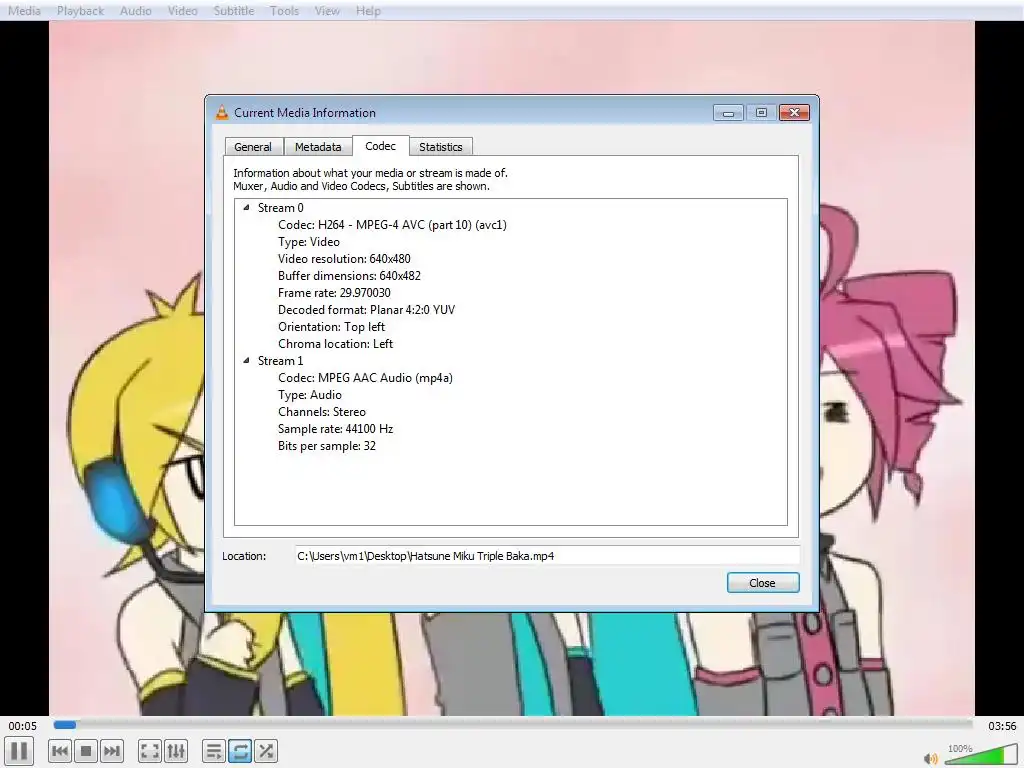The height and width of the screenshot is (768, 1024).
Task: Show the playlist view
Action: 214,751
